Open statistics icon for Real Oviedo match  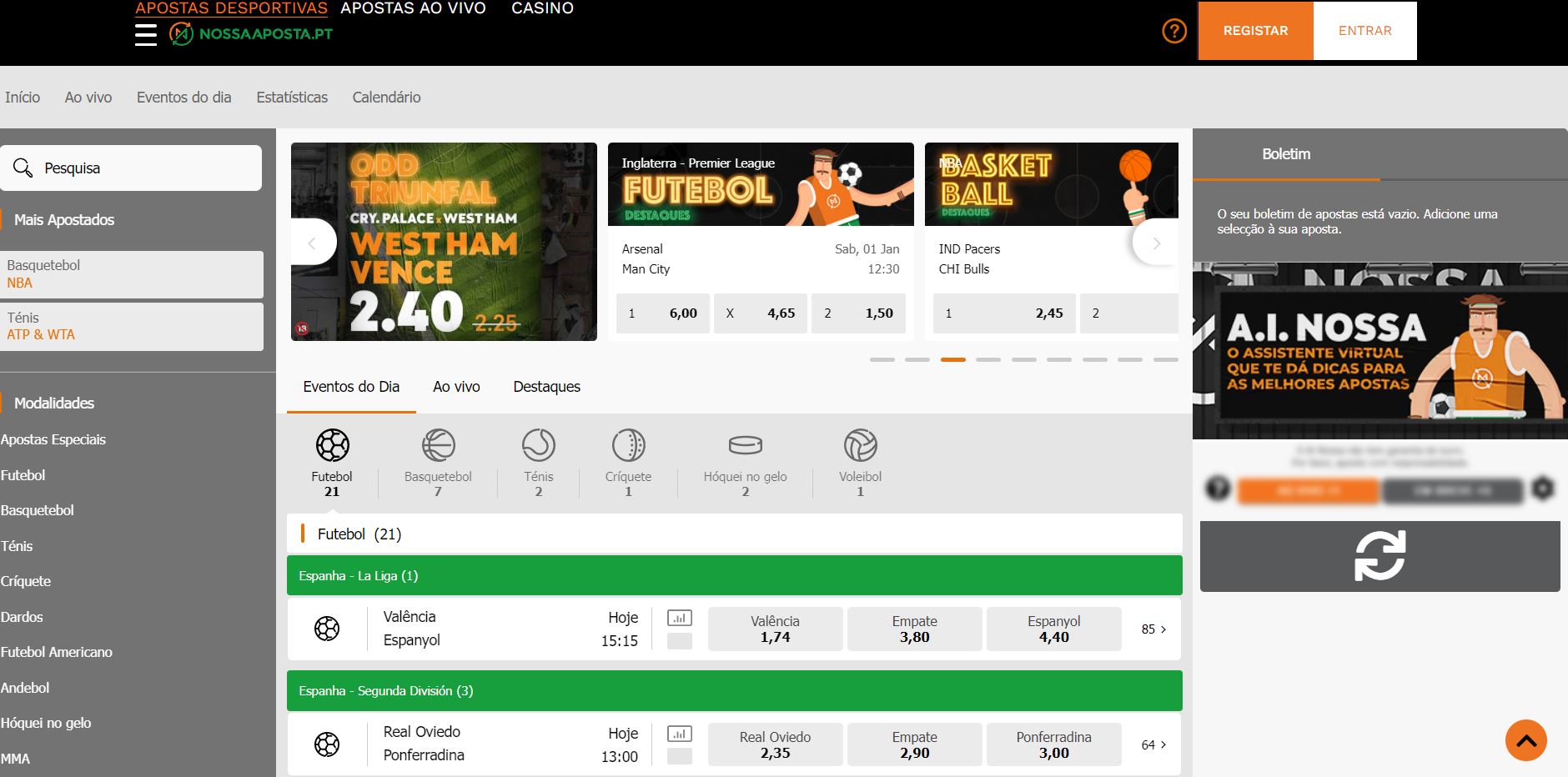pos(680,734)
